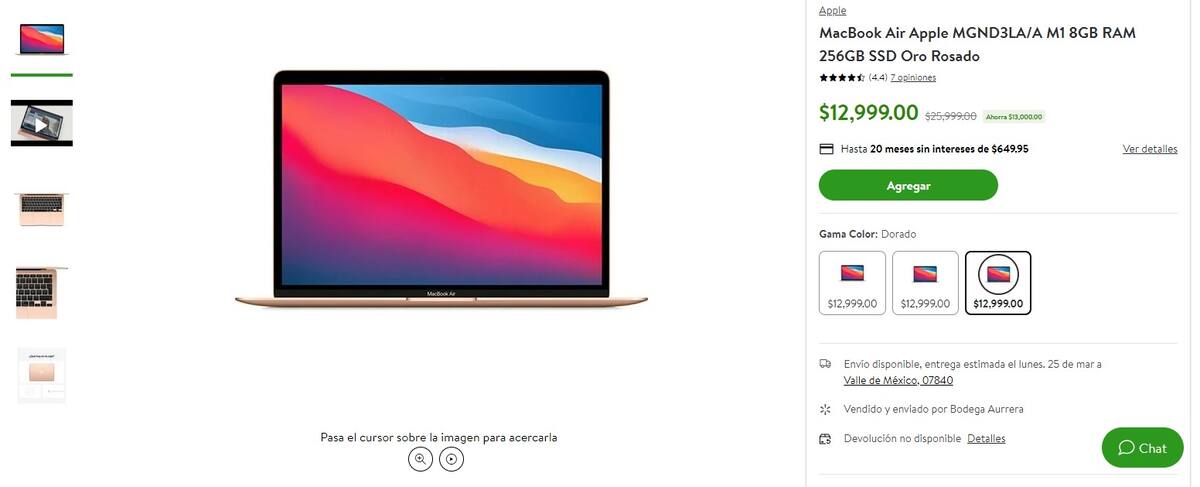Open the Chat bubble button
Screen dimensions: 1200x487
tap(1142, 448)
